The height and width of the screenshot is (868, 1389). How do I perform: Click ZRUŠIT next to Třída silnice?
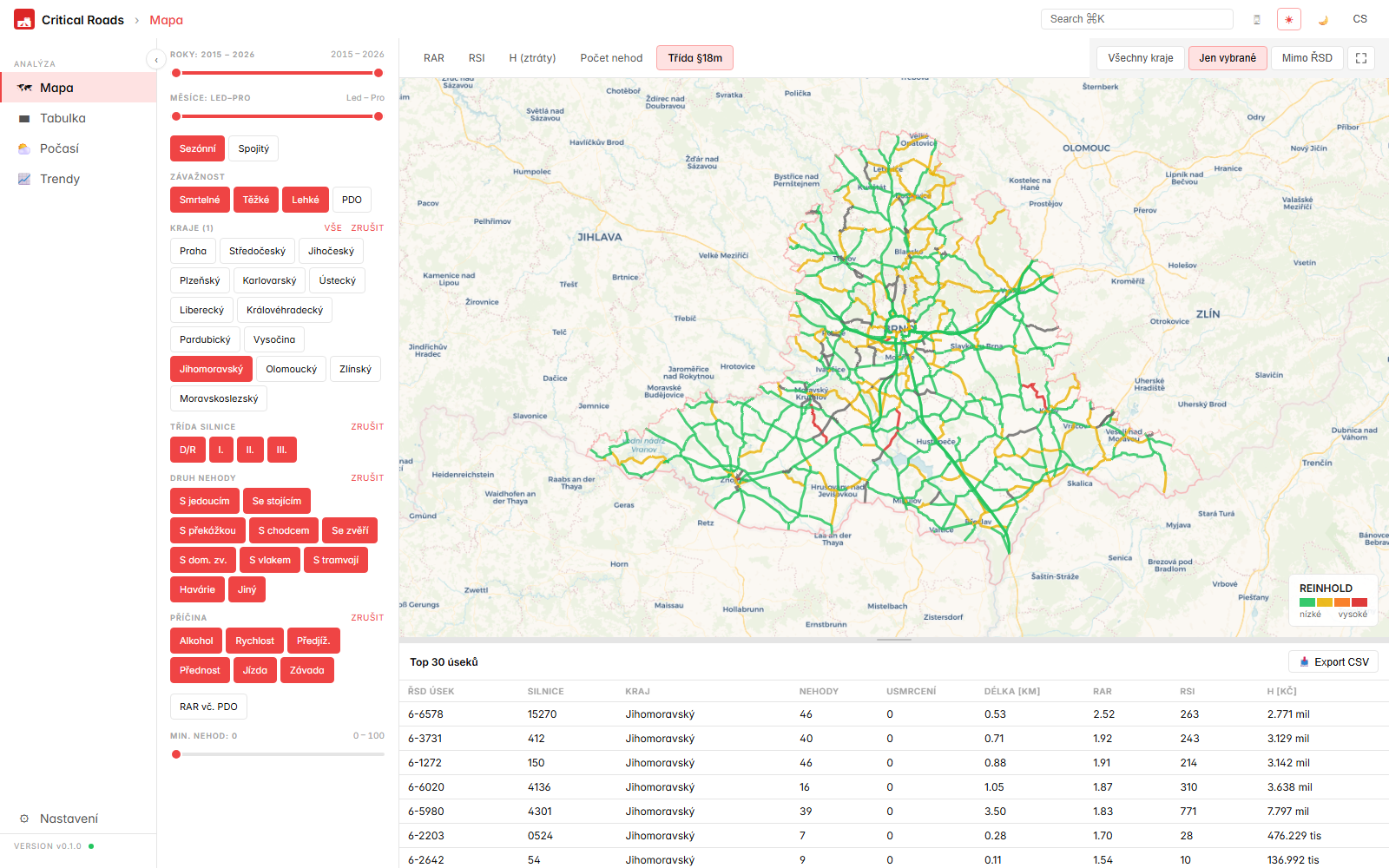(x=367, y=427)
